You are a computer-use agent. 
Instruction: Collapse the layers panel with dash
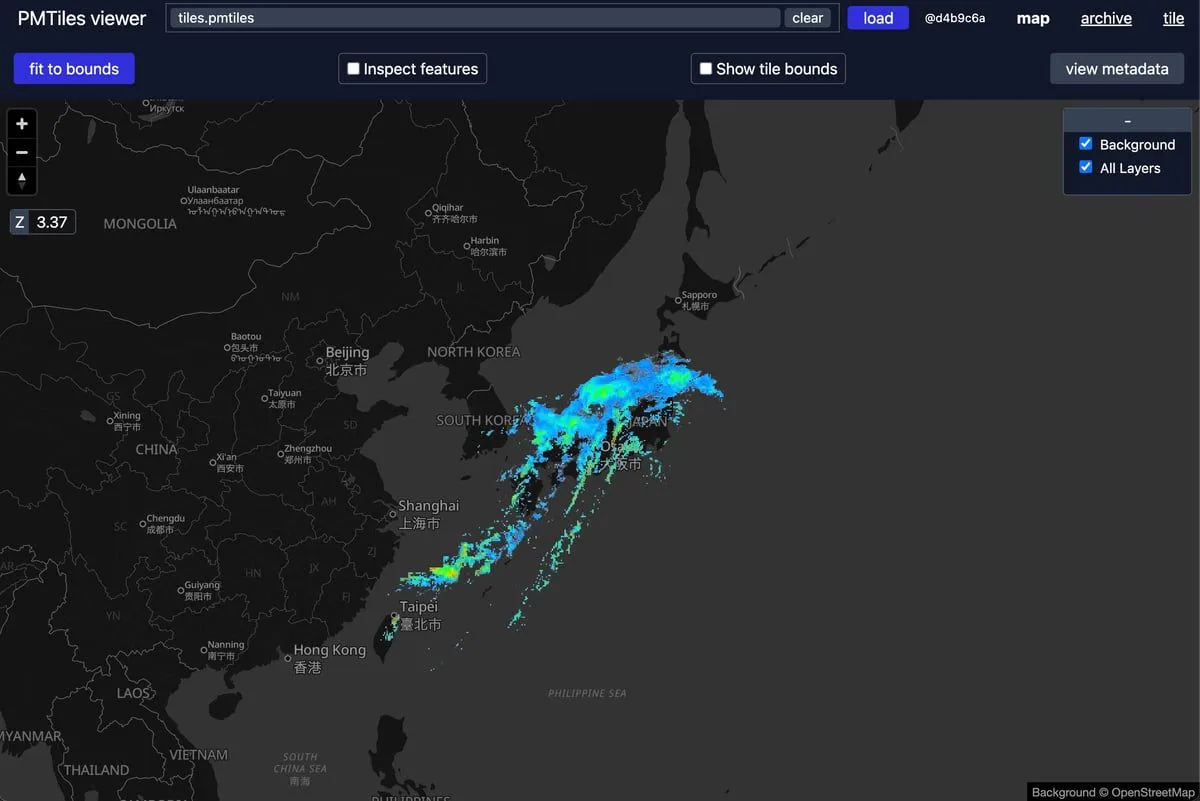pos(1127,120)
